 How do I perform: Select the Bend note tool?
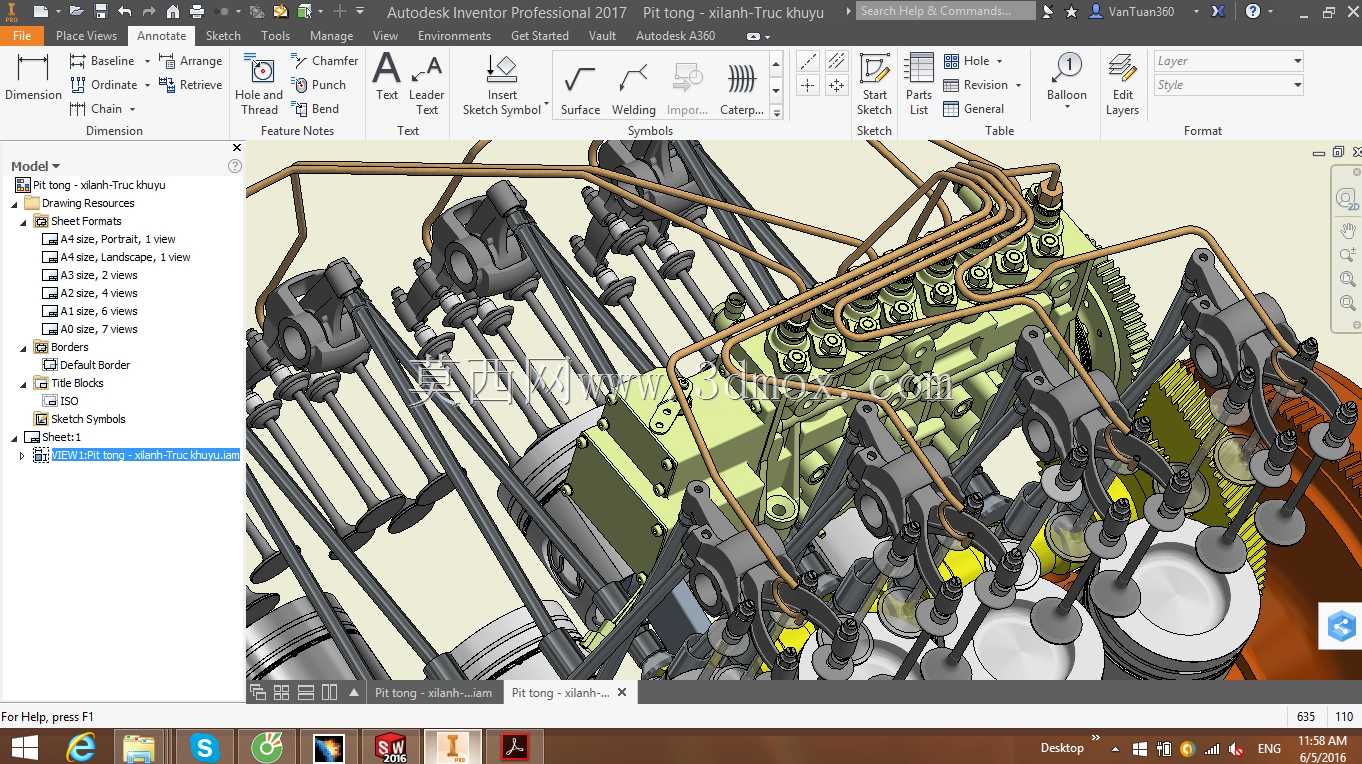pyautogui.click(x=315, y=109)
